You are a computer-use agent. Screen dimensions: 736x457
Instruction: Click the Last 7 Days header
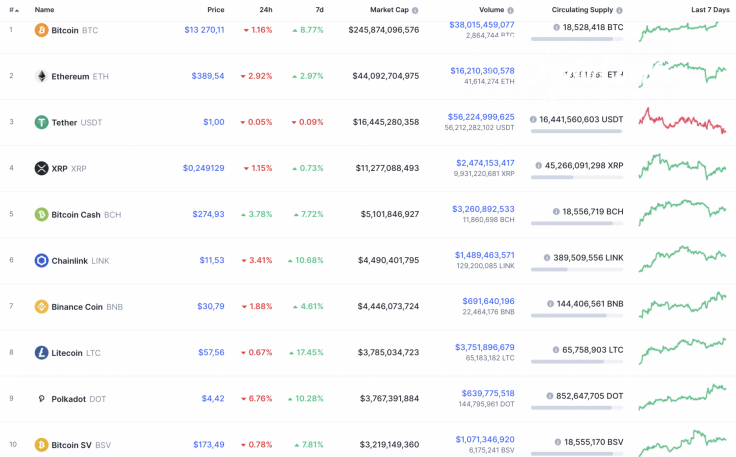(710, 10)
